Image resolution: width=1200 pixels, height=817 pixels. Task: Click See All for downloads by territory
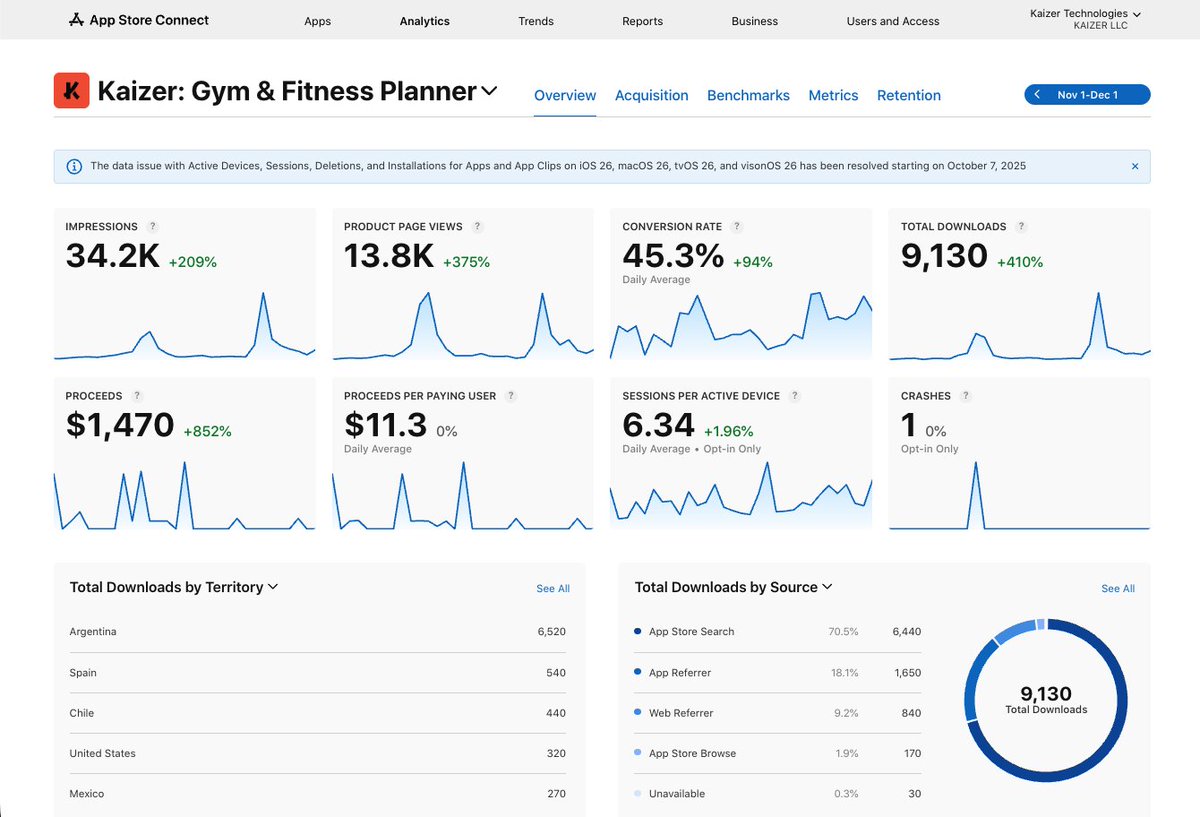coord(553,589)
